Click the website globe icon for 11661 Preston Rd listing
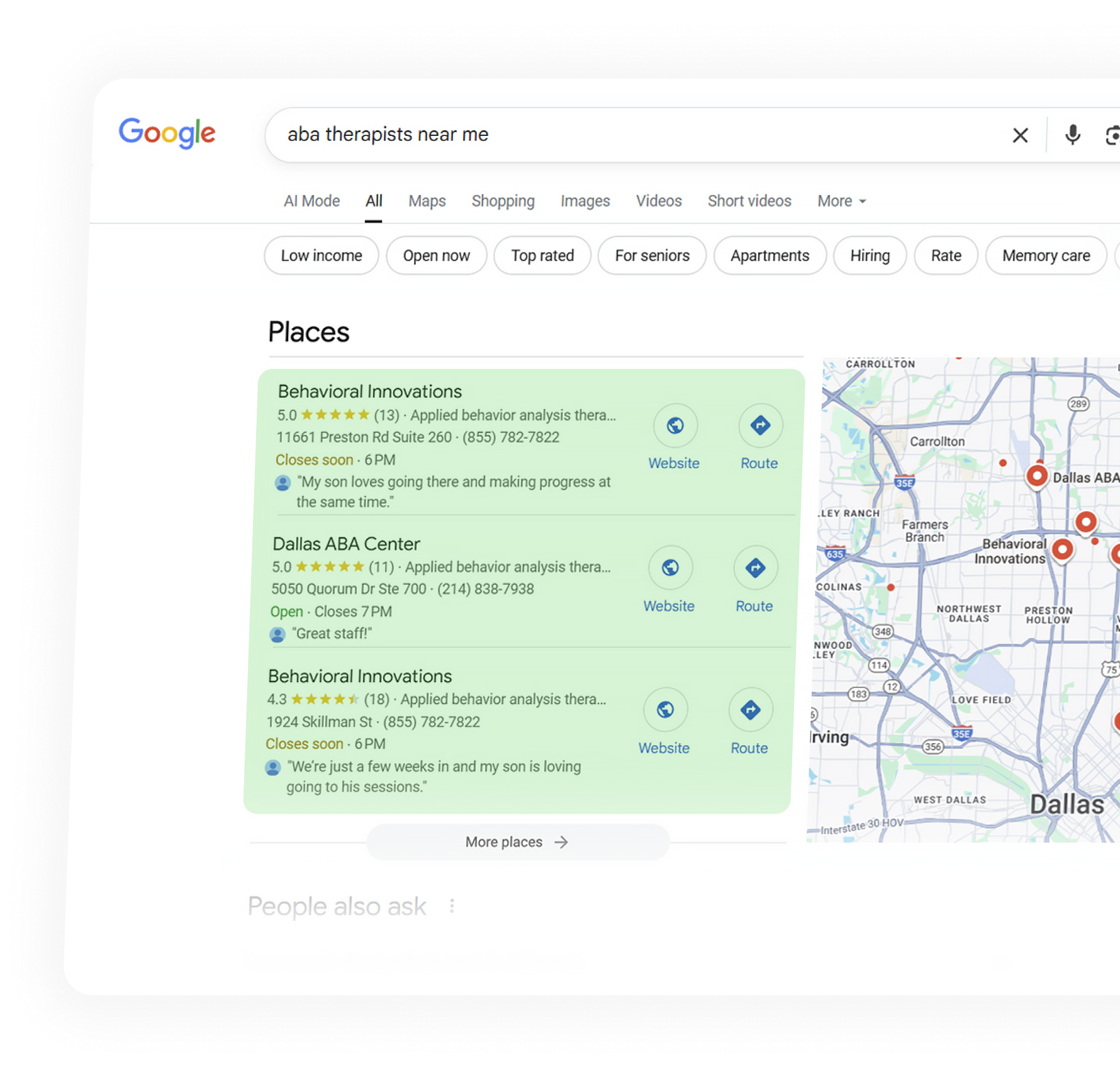The width and height of the screenshot is (1120, 1078). point(675,426)
